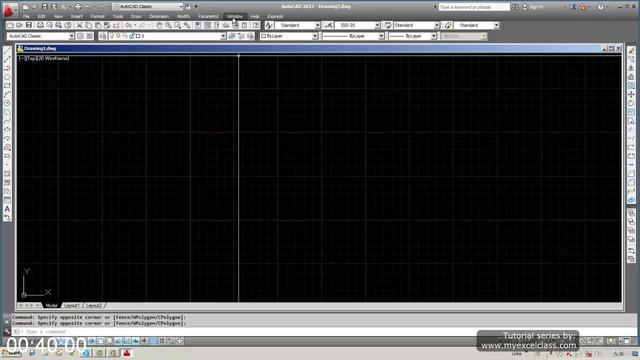Viewport: 640px width, 360px height.
Task: Click Copy icon in Standard toolbar
Action: [x=89, y=25]
